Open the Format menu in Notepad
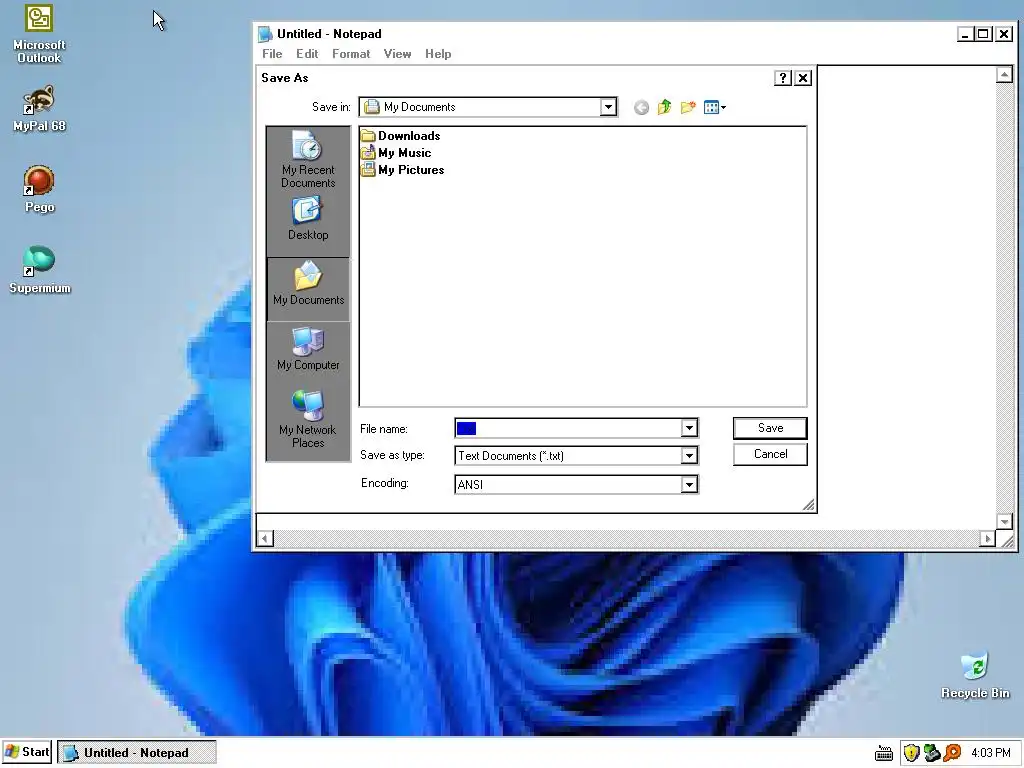 (351, 54)
